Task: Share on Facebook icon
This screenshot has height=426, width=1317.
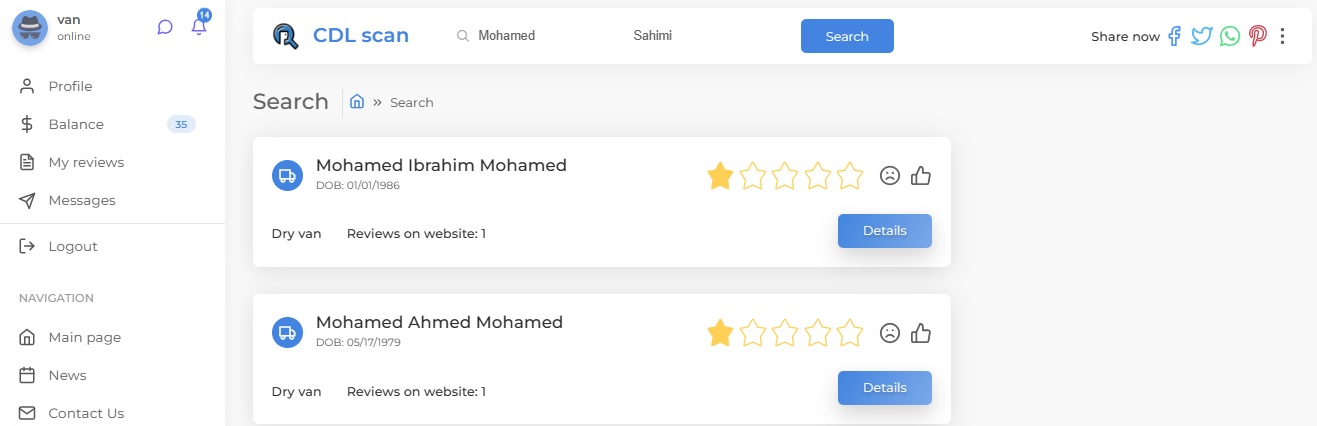Action: tap(1175, 36)
